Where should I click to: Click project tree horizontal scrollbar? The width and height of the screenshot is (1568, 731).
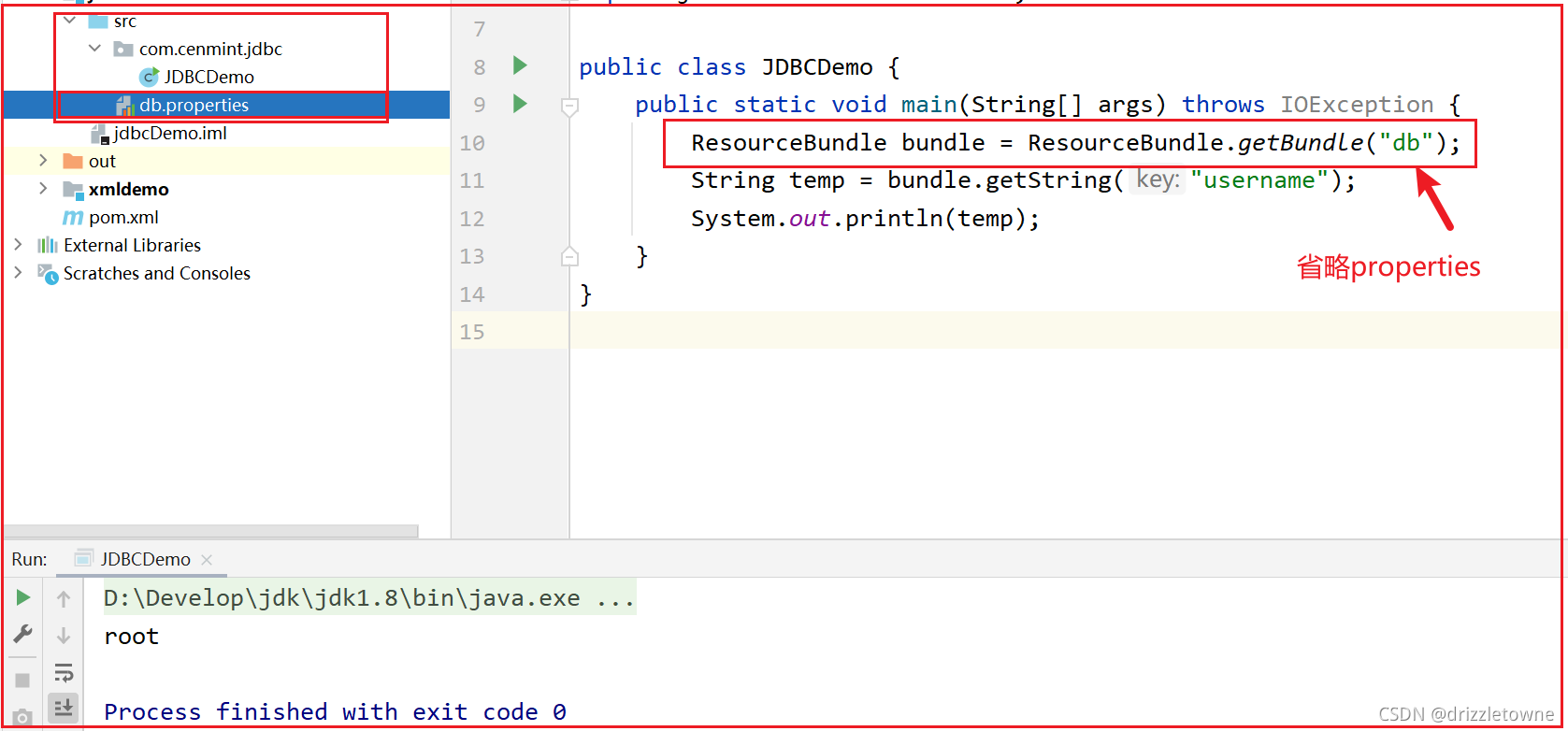[211, 531]
